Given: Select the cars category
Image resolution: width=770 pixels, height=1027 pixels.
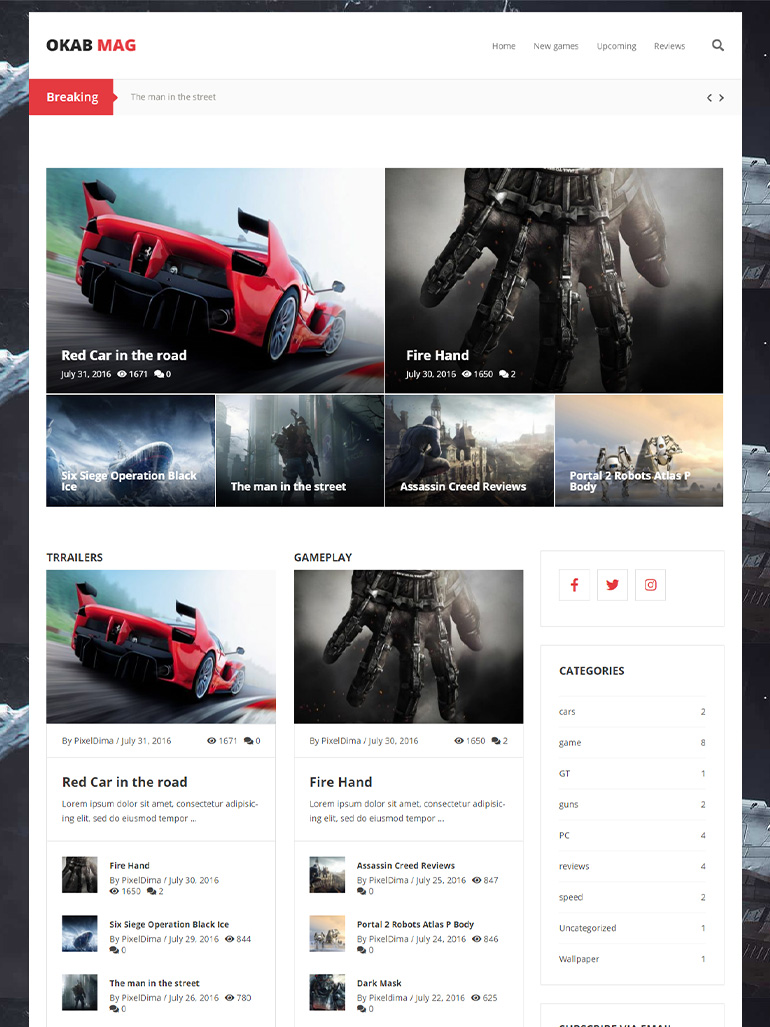Looking at the screenshot, I should [567, 711].
